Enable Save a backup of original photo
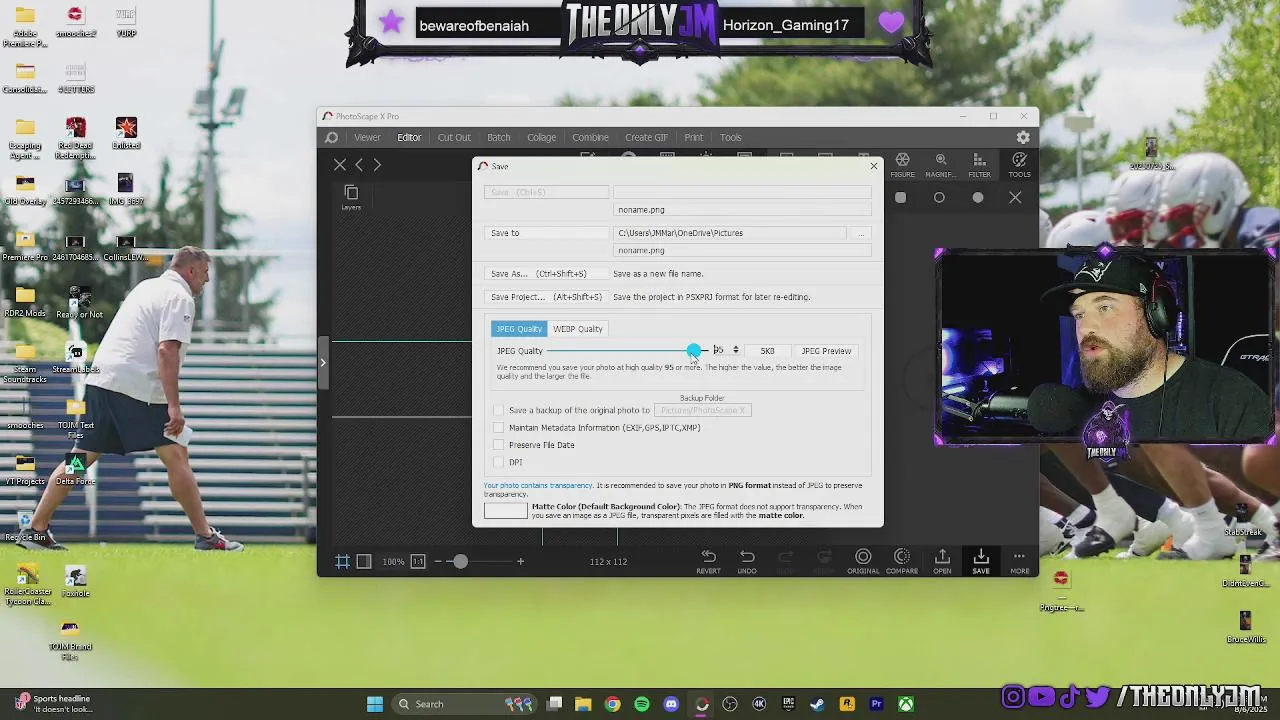 (499, 410)
